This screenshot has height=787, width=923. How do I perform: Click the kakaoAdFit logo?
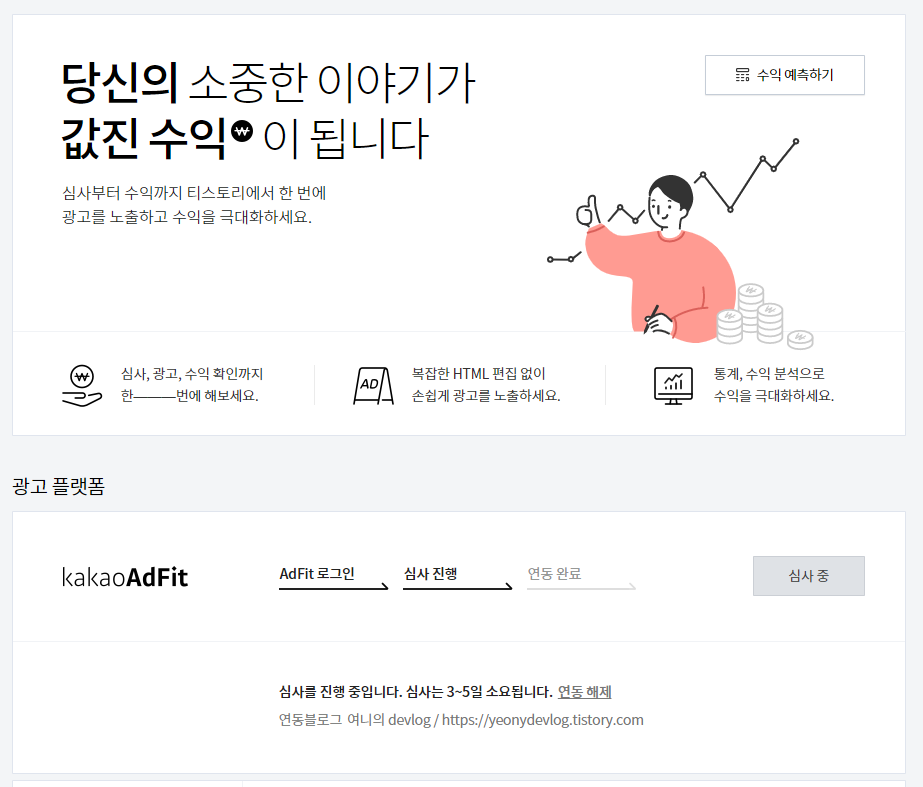(x=125, y=577)
